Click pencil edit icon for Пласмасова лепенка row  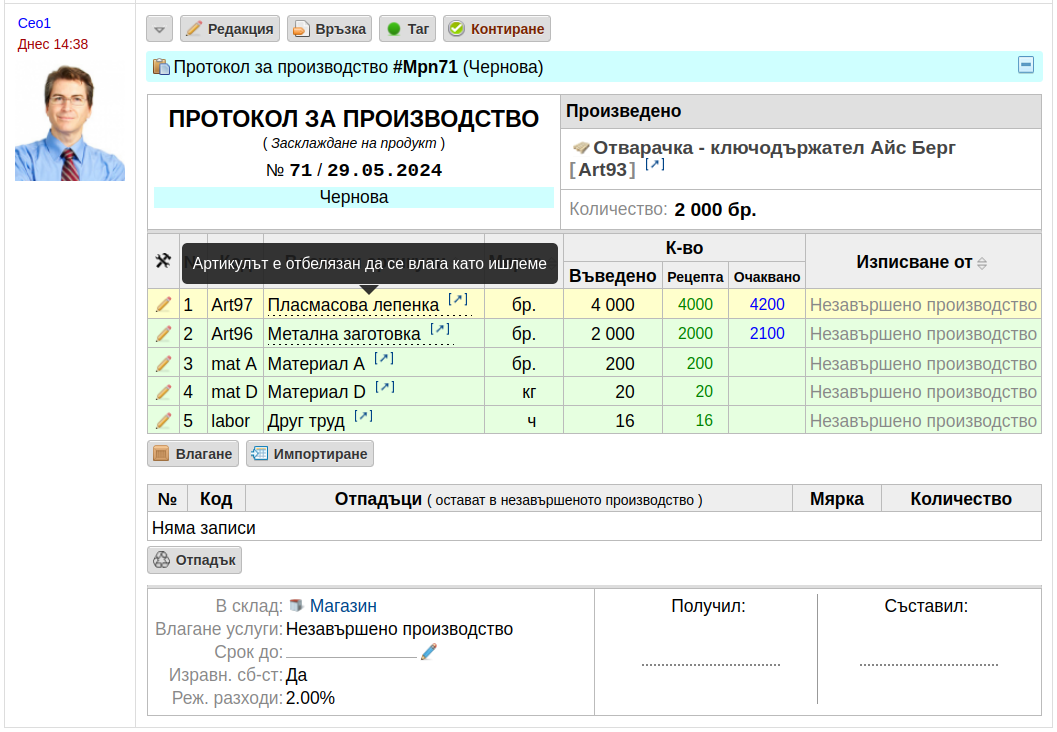coord(163,305)
